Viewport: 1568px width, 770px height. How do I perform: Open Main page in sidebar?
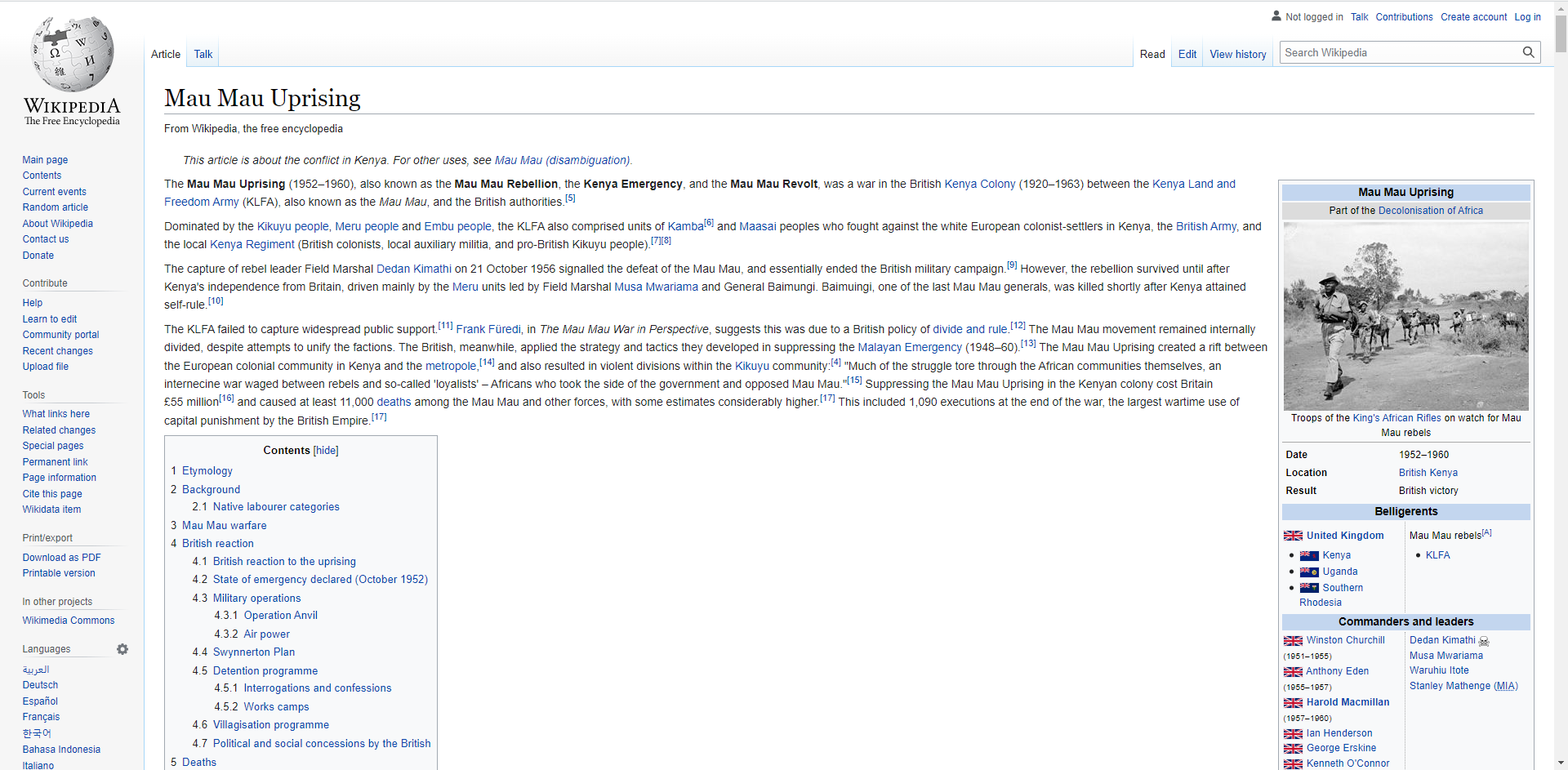(45, 160)
